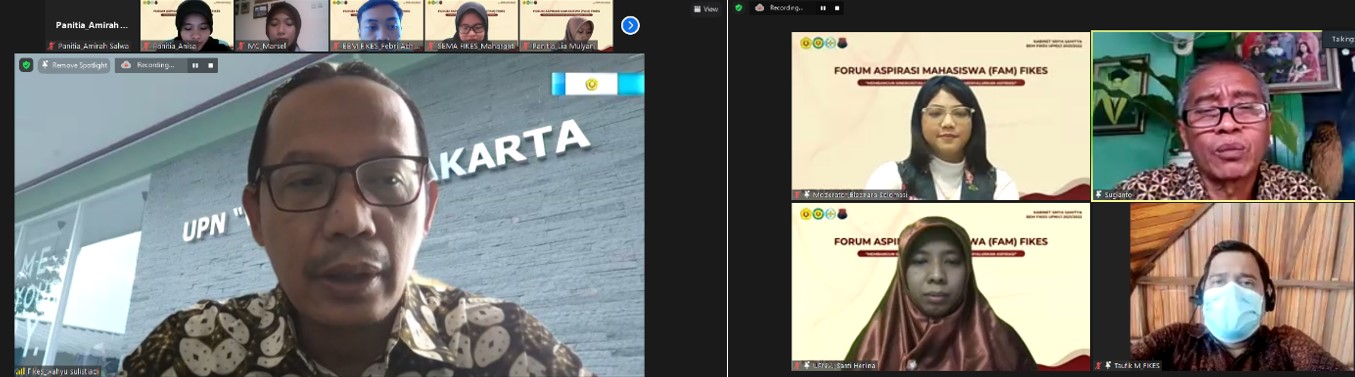Click the green encryption shield in right window
The width and height of the screenshot is (1355, 377).
pos(739,8)
